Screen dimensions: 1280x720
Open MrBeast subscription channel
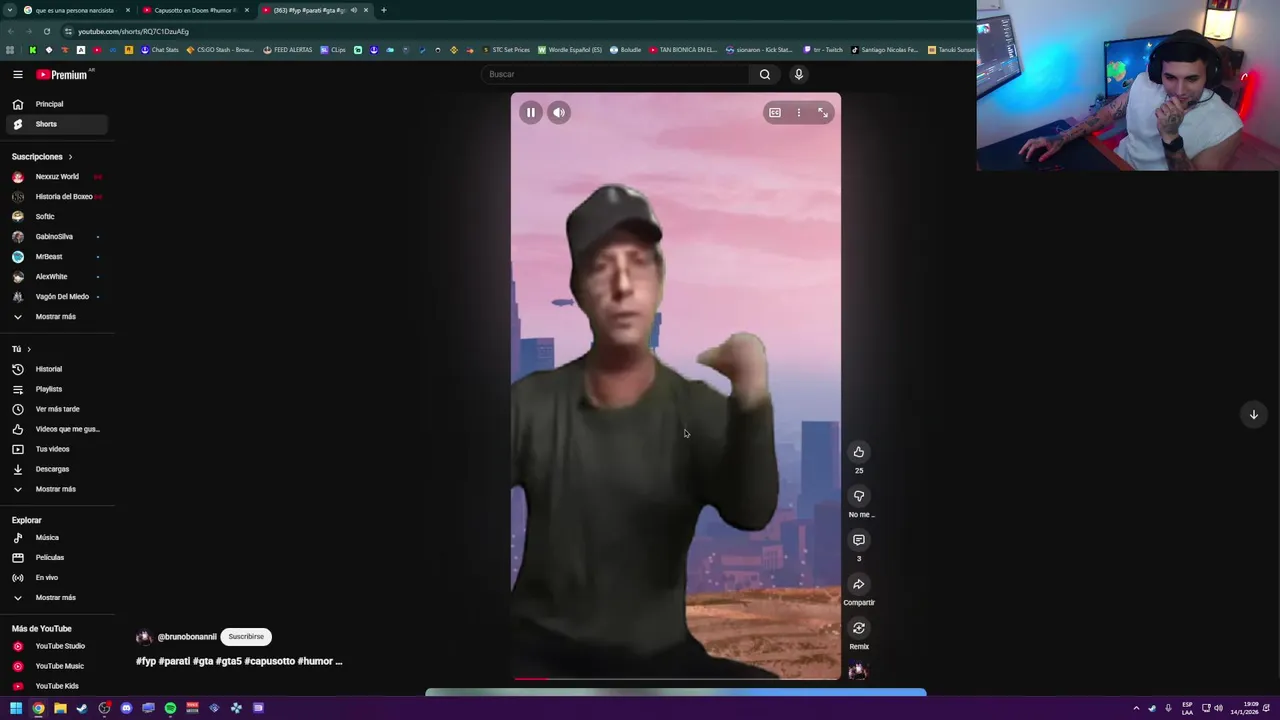pos(55,257)
